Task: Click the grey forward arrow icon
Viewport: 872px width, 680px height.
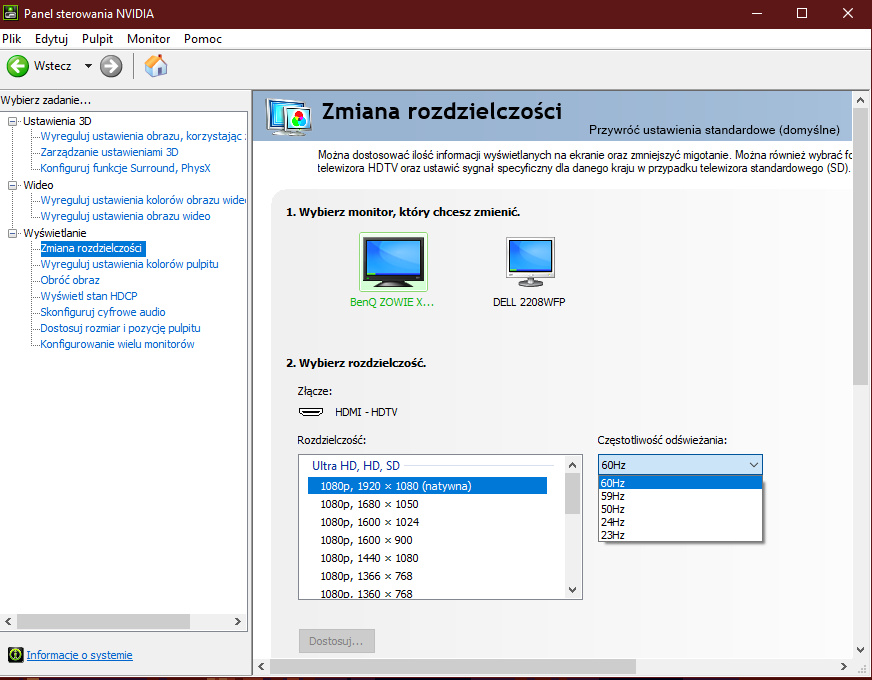Action: (x=111, y=66)
